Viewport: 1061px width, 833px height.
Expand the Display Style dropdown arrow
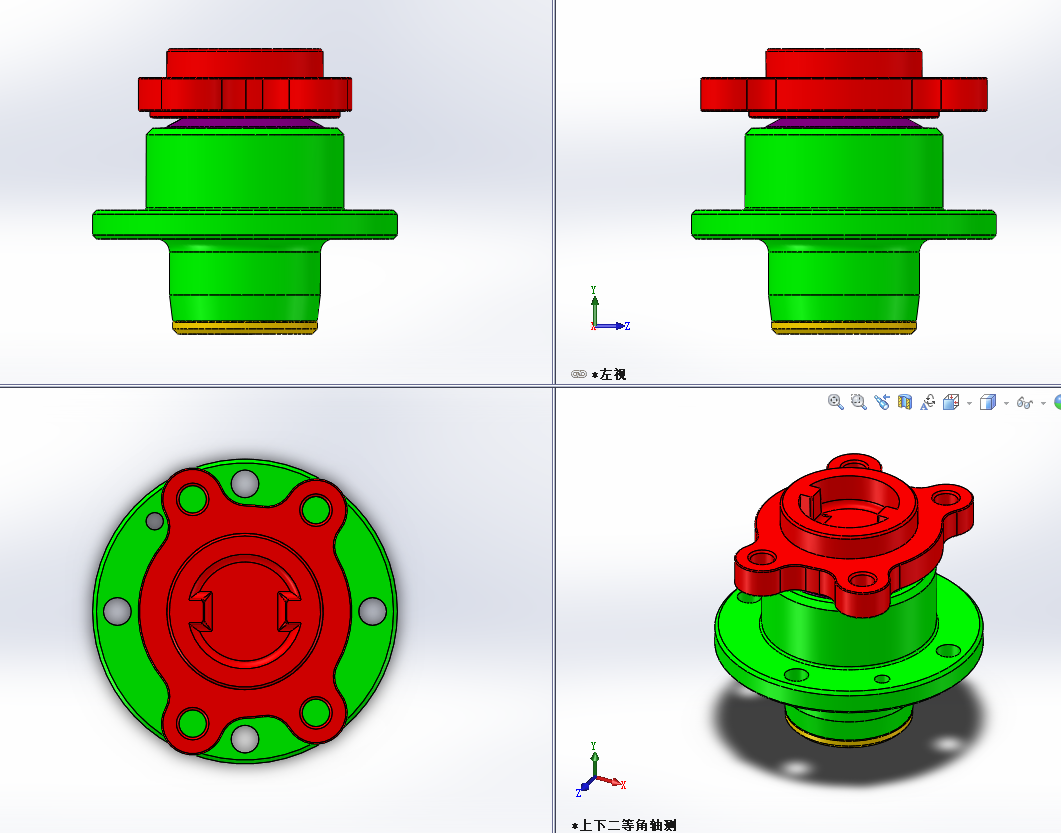(1006, 403)
